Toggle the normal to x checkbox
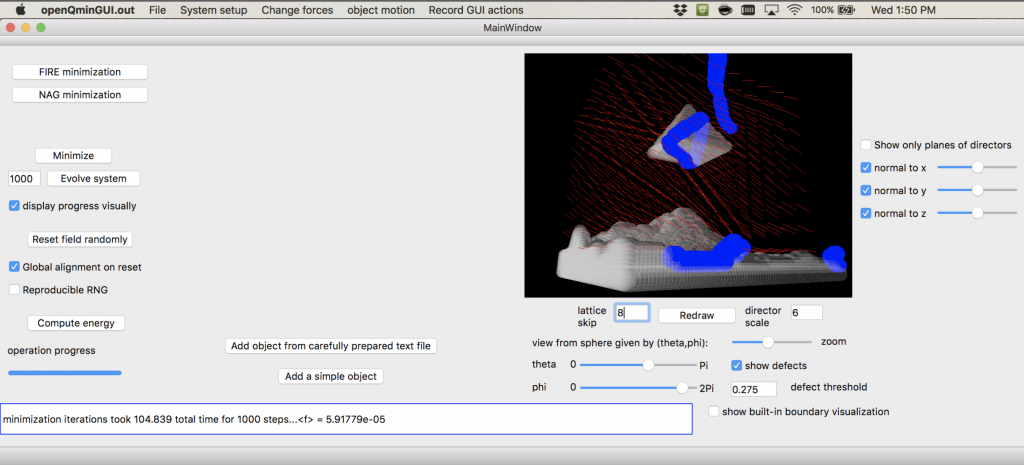The height and width of the screenshot is (465, 1024). (866, 168)
